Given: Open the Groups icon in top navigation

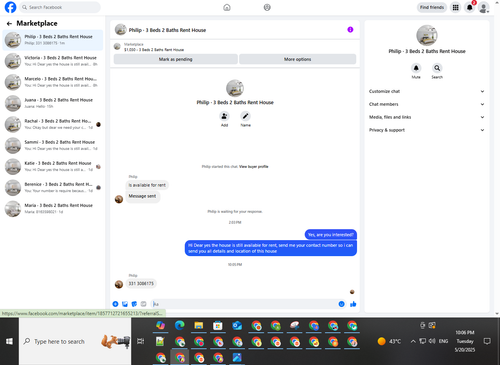Looking at the screenshot, I should (x=267, y=7).
